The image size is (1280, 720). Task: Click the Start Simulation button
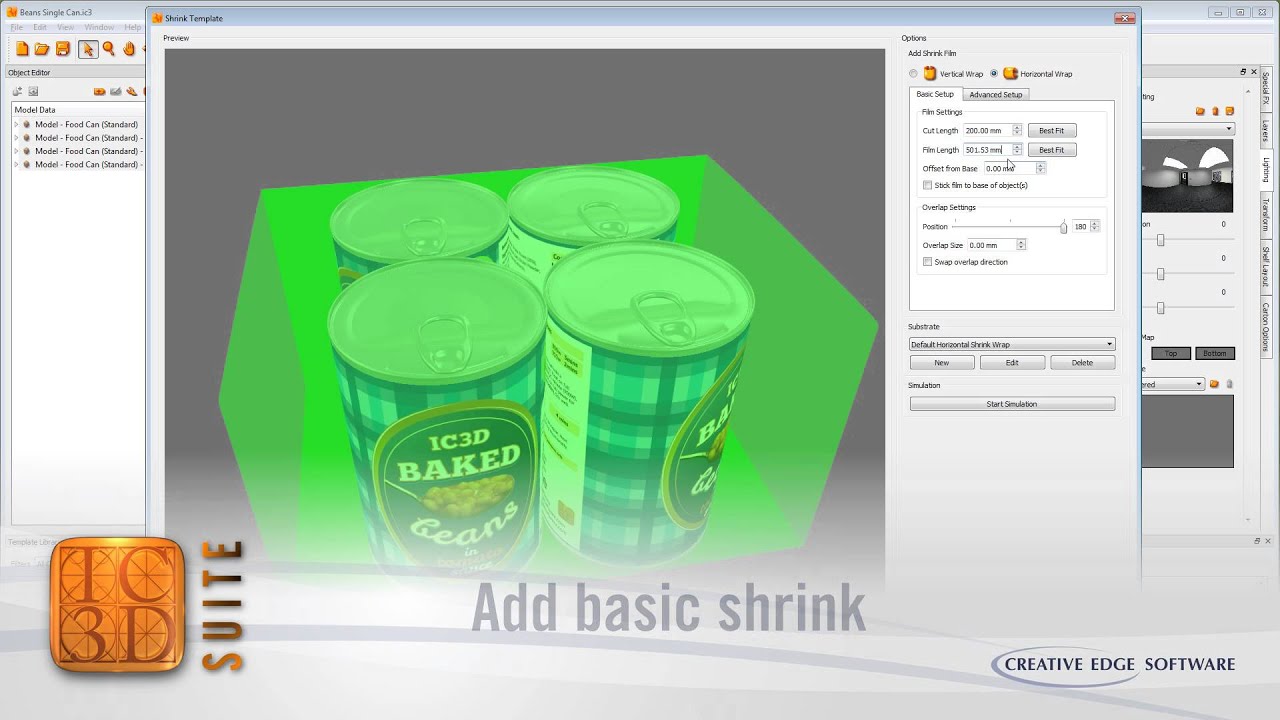pos(1012,404)
